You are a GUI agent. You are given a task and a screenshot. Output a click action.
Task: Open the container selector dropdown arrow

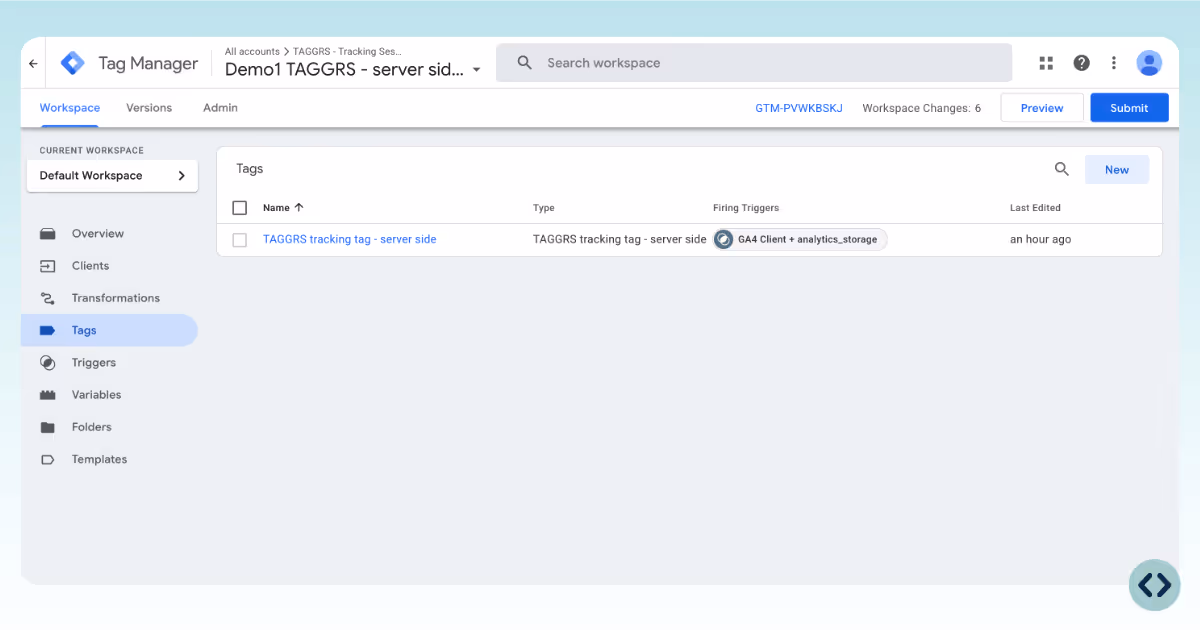[477, 70]
